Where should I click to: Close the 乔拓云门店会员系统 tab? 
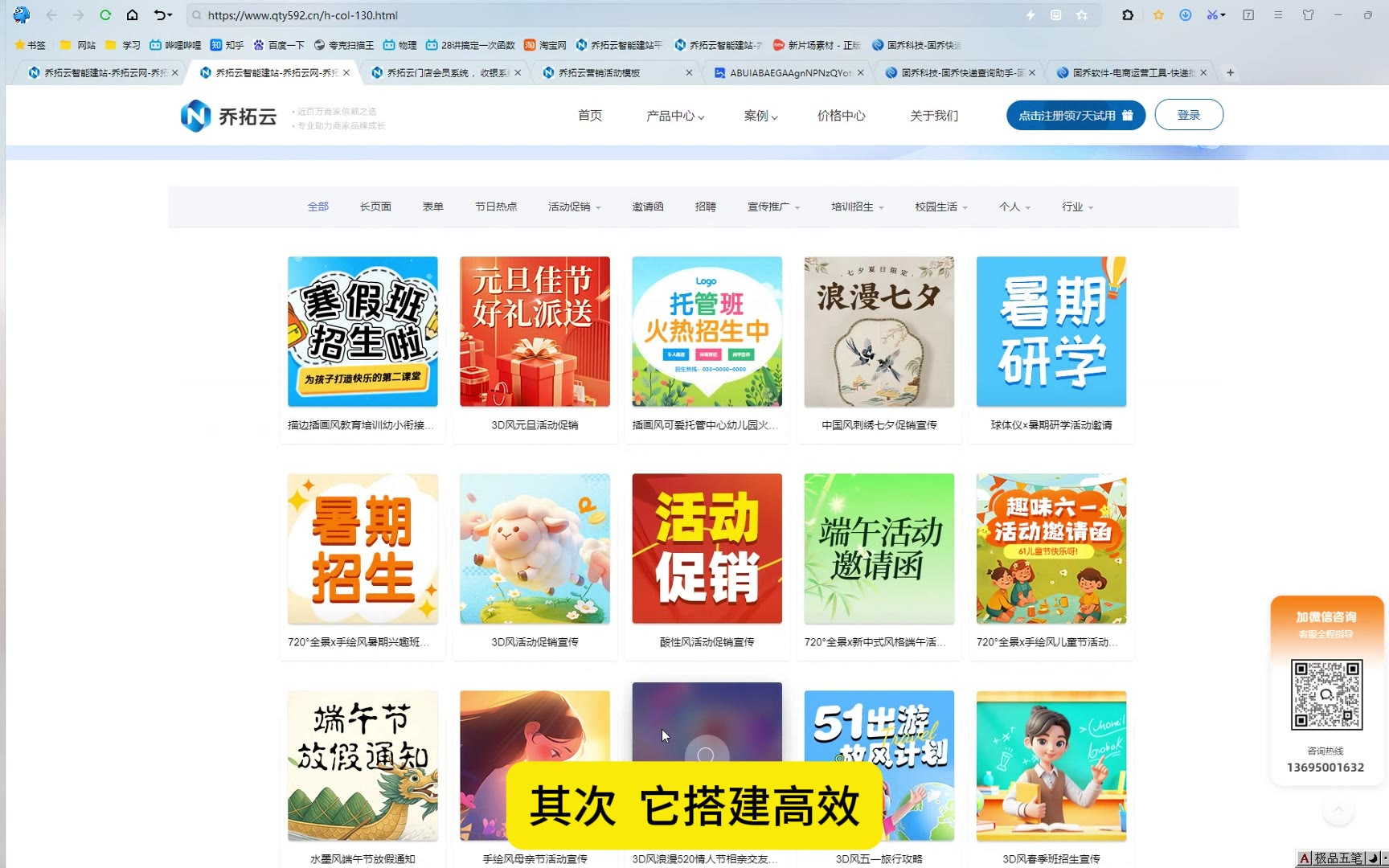click(x=518, y=72)
